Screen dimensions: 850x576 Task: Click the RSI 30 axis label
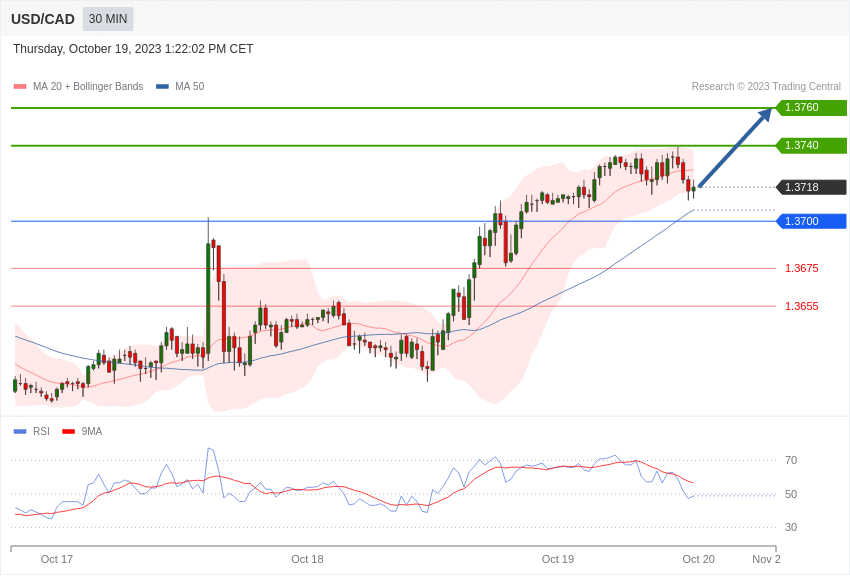(x=791, y=527)
